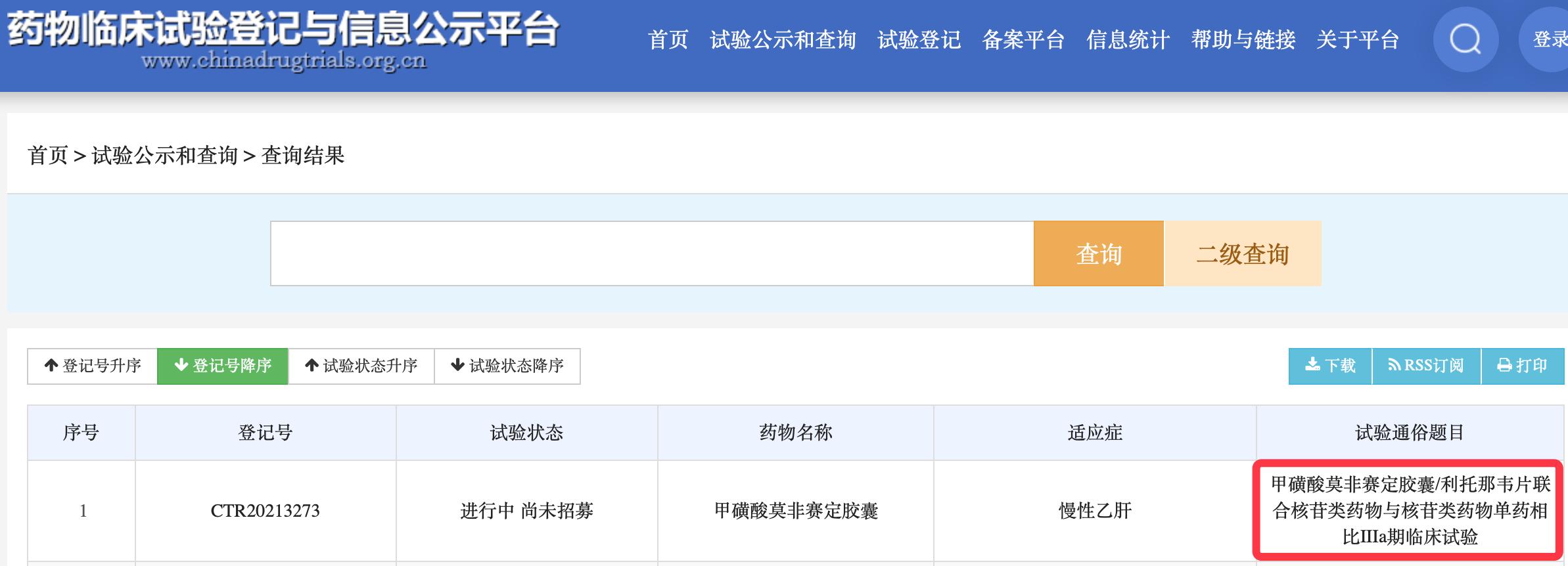Click the 查询 search button
Image resolution: width=1568 pixels, height=566 pixels.
1098,255
